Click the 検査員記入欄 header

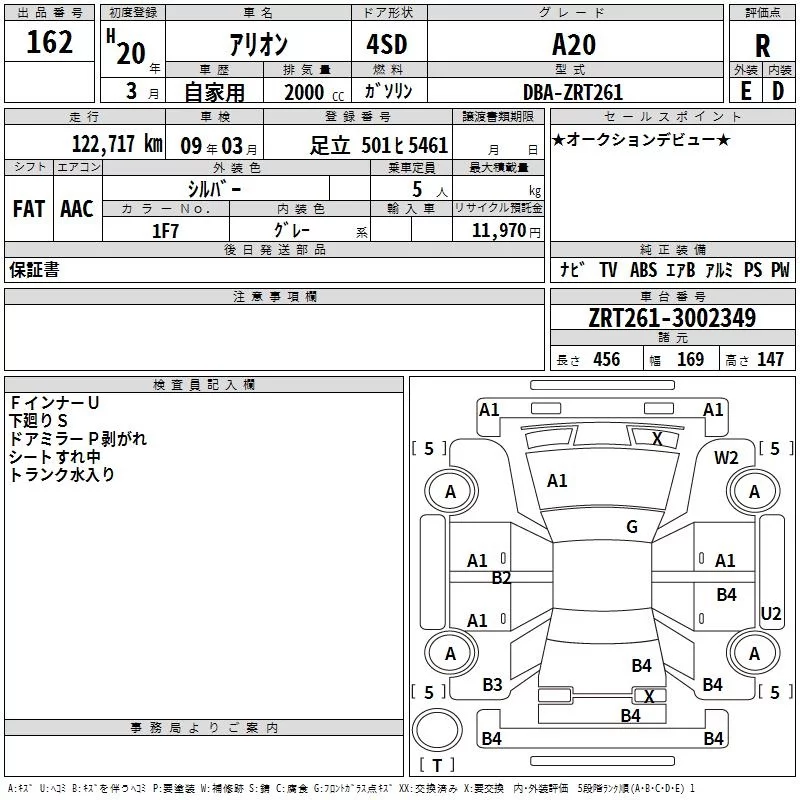(204, 385)
